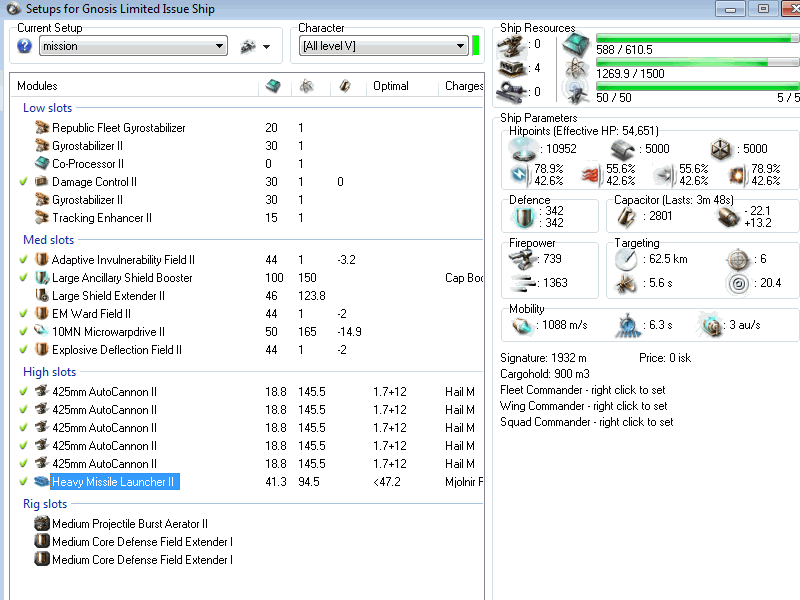
Task: Click the green character status indicator
Action: click(x=476, y=46)
